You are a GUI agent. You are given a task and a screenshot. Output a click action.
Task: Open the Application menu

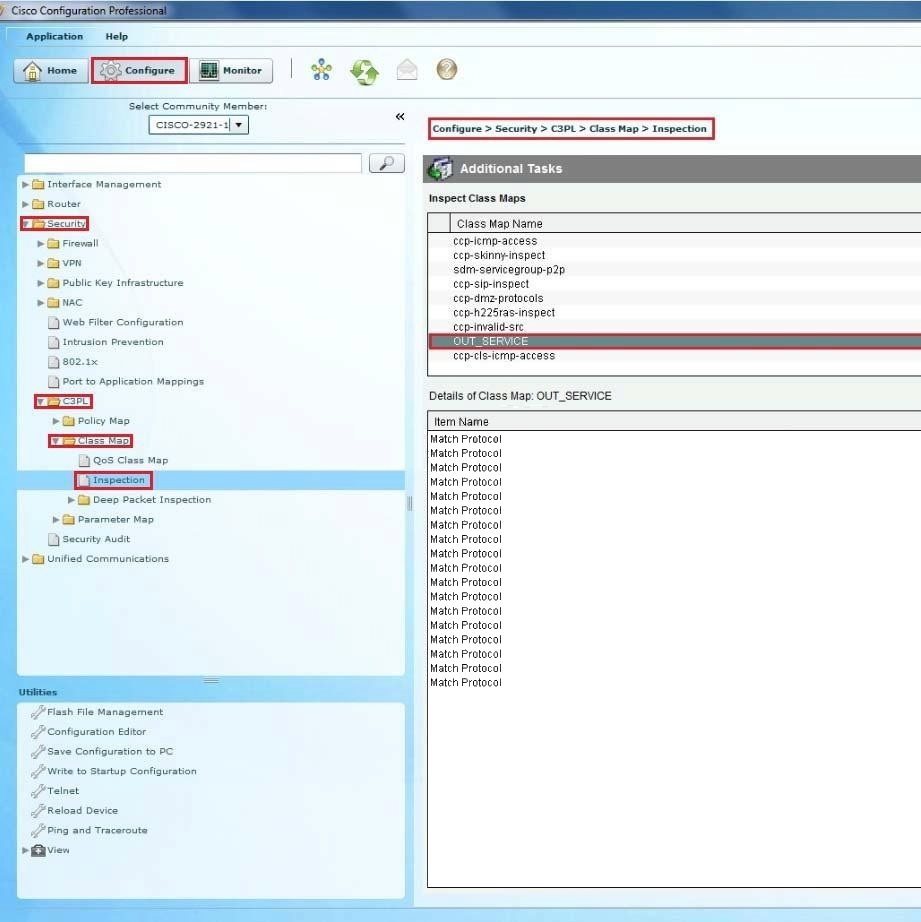55,36
